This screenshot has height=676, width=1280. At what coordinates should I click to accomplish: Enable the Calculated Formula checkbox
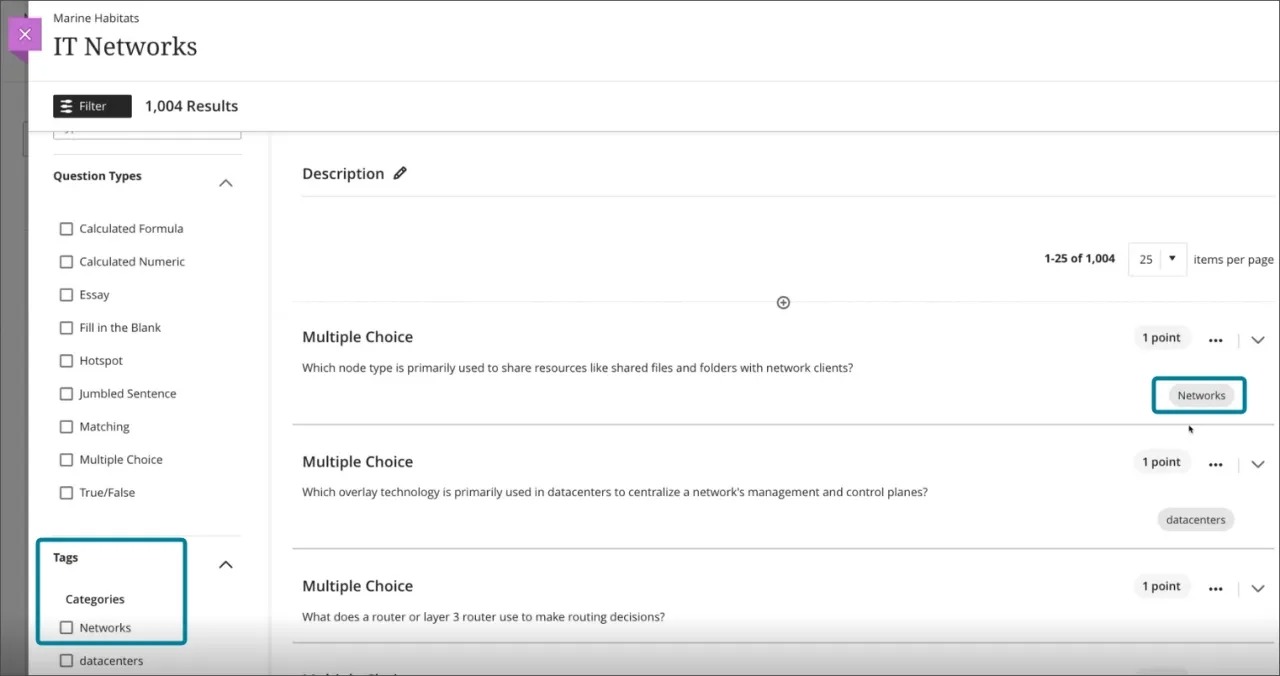point(66,228)
